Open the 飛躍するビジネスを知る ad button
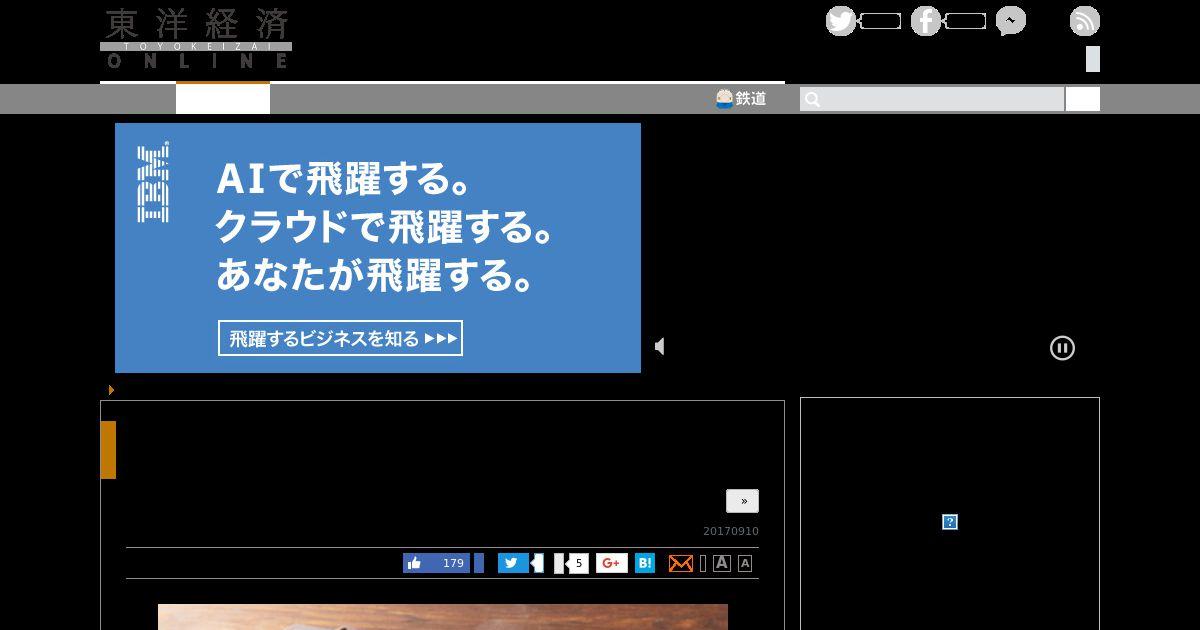 340,338
